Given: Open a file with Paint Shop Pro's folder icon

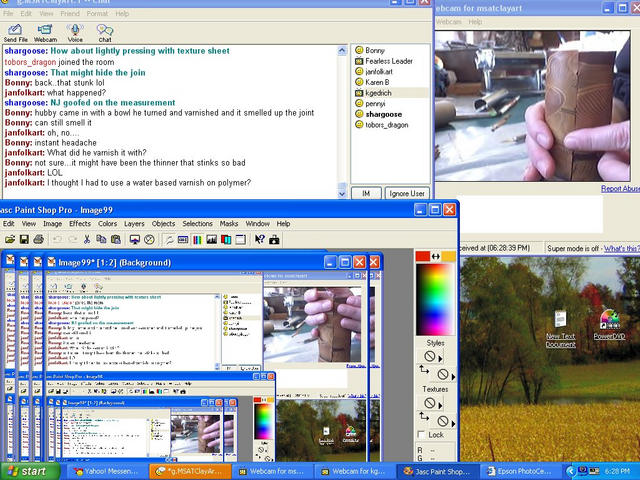Looking at the screenshot, I should coord(10,240).
